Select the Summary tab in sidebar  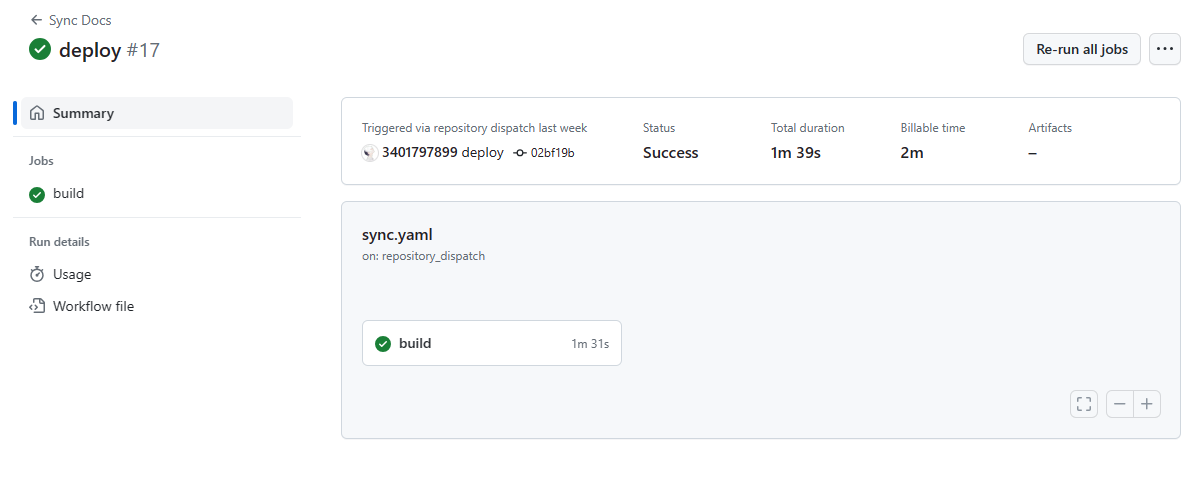point(83,113)
